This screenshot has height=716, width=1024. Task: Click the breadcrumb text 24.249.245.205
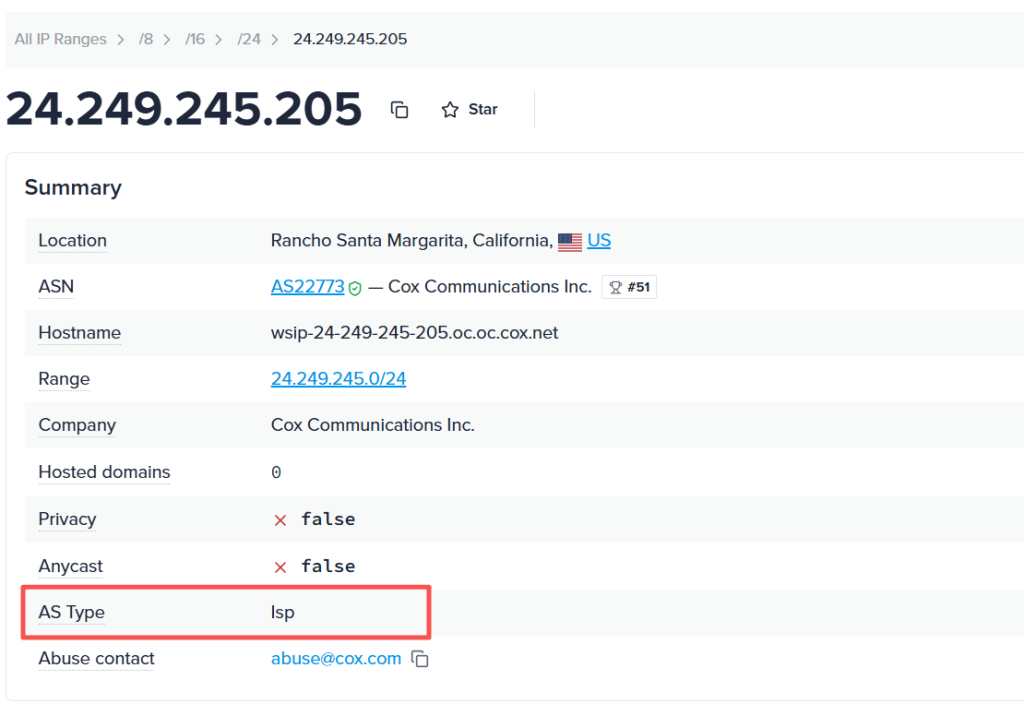click(x=350, y=39)
